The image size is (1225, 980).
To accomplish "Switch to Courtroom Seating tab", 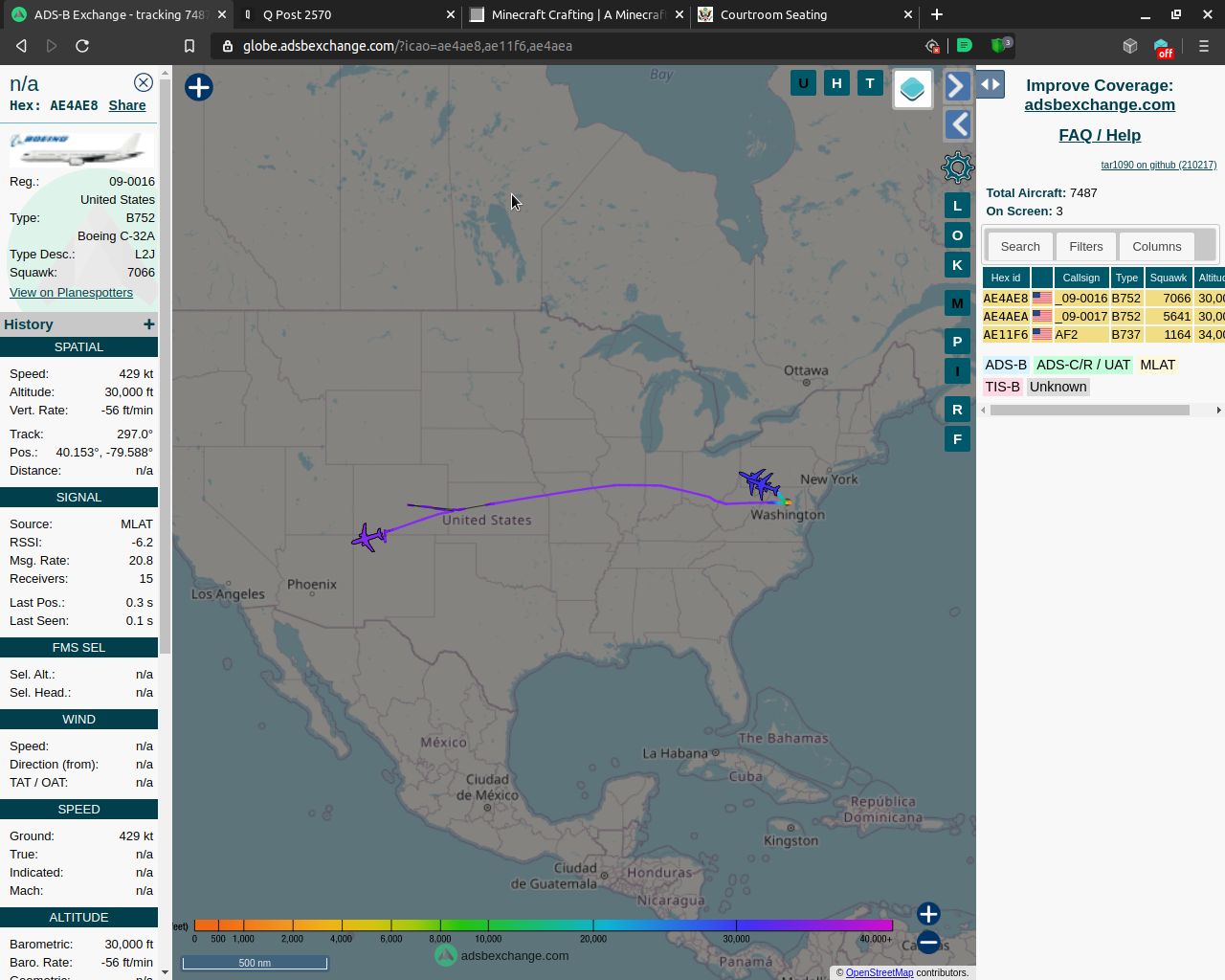I will coord(806,14).
